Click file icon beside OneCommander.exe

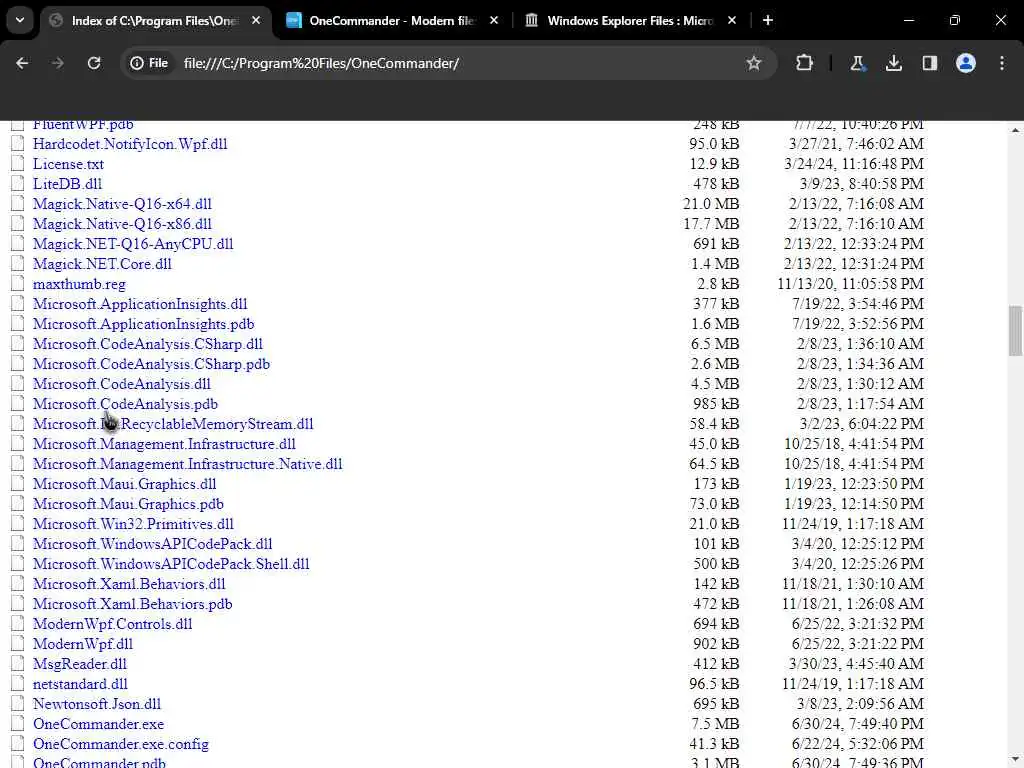[x=18, y=724]
